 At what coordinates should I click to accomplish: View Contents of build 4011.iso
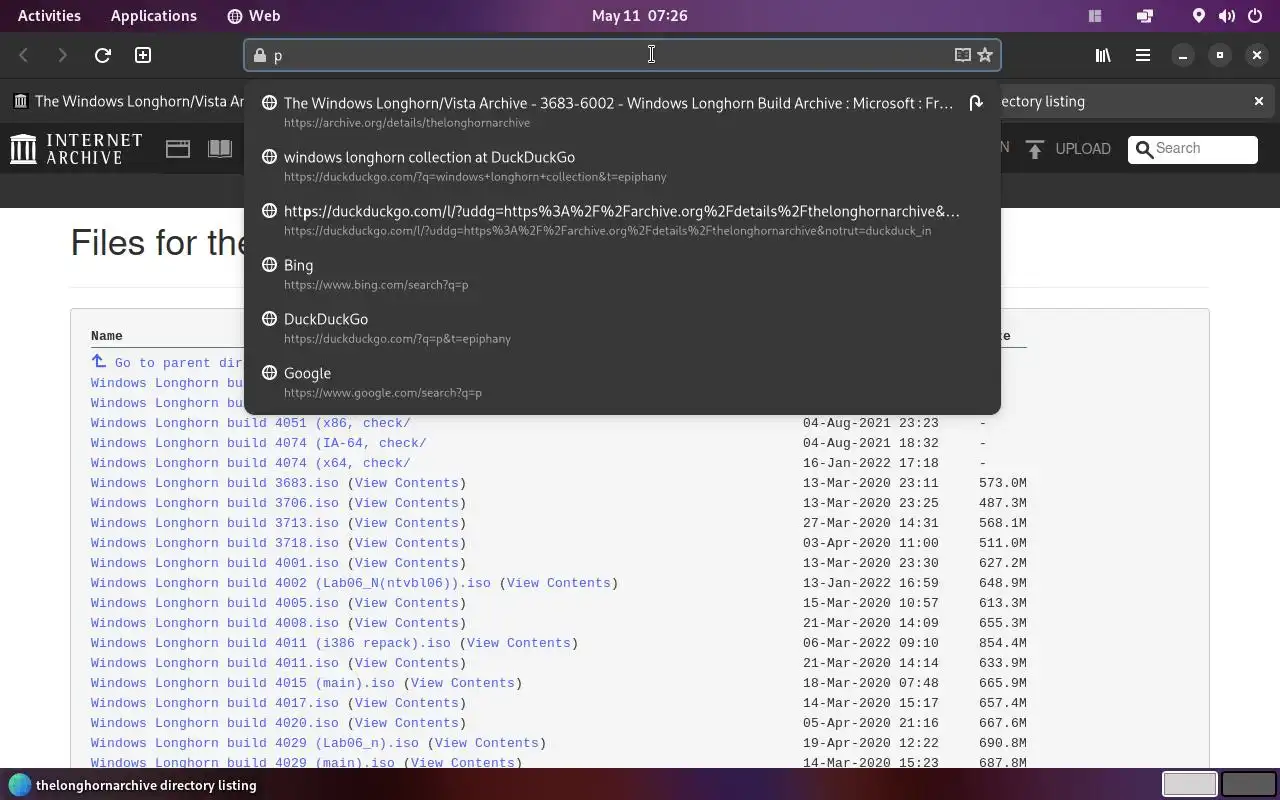point(407,663)
